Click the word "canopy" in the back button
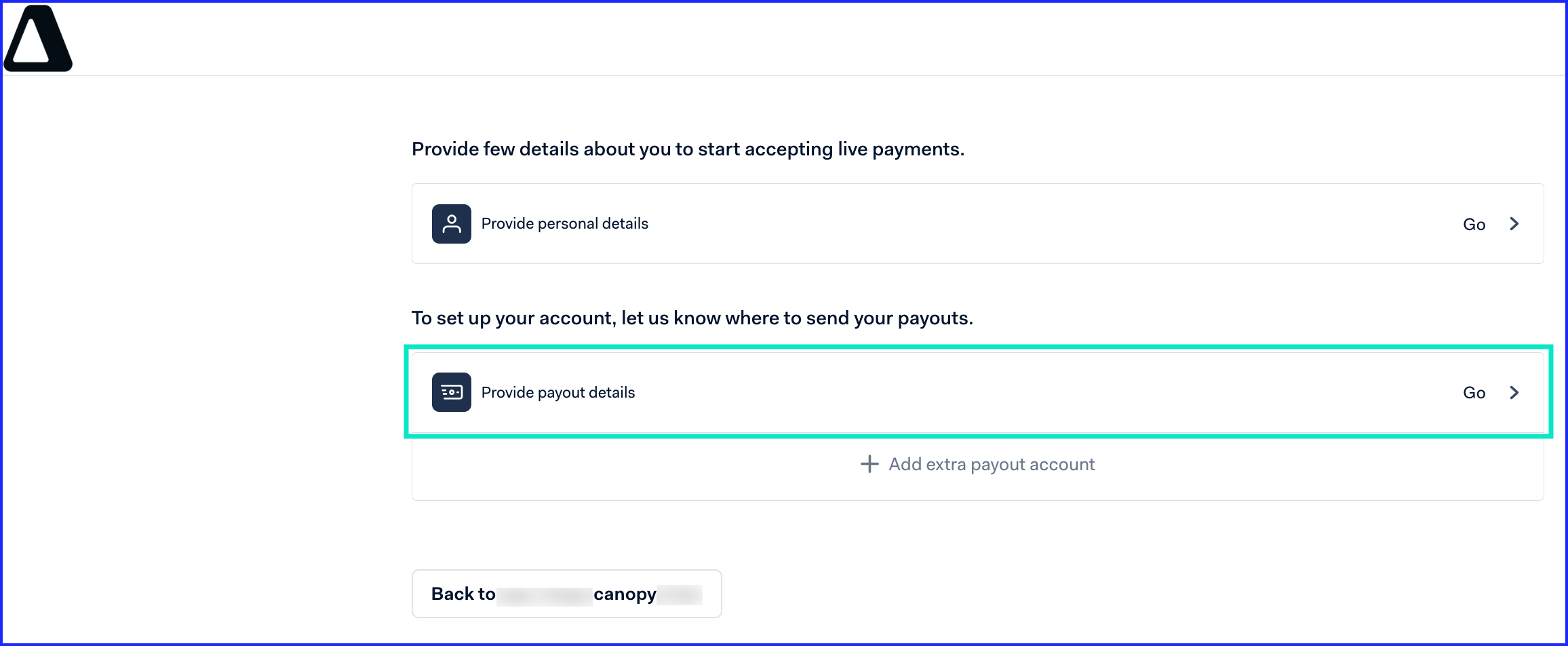The width and height of the screenshot is (1568, 646). [625, 594]
